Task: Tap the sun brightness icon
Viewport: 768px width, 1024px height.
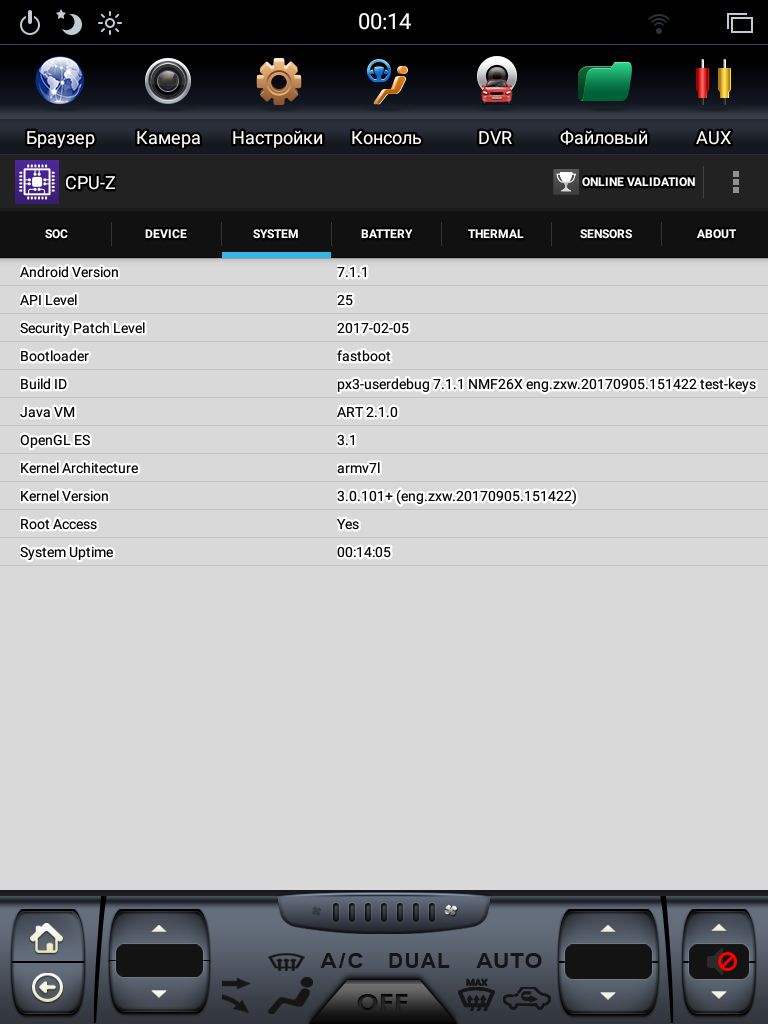Action: point(110,23)
